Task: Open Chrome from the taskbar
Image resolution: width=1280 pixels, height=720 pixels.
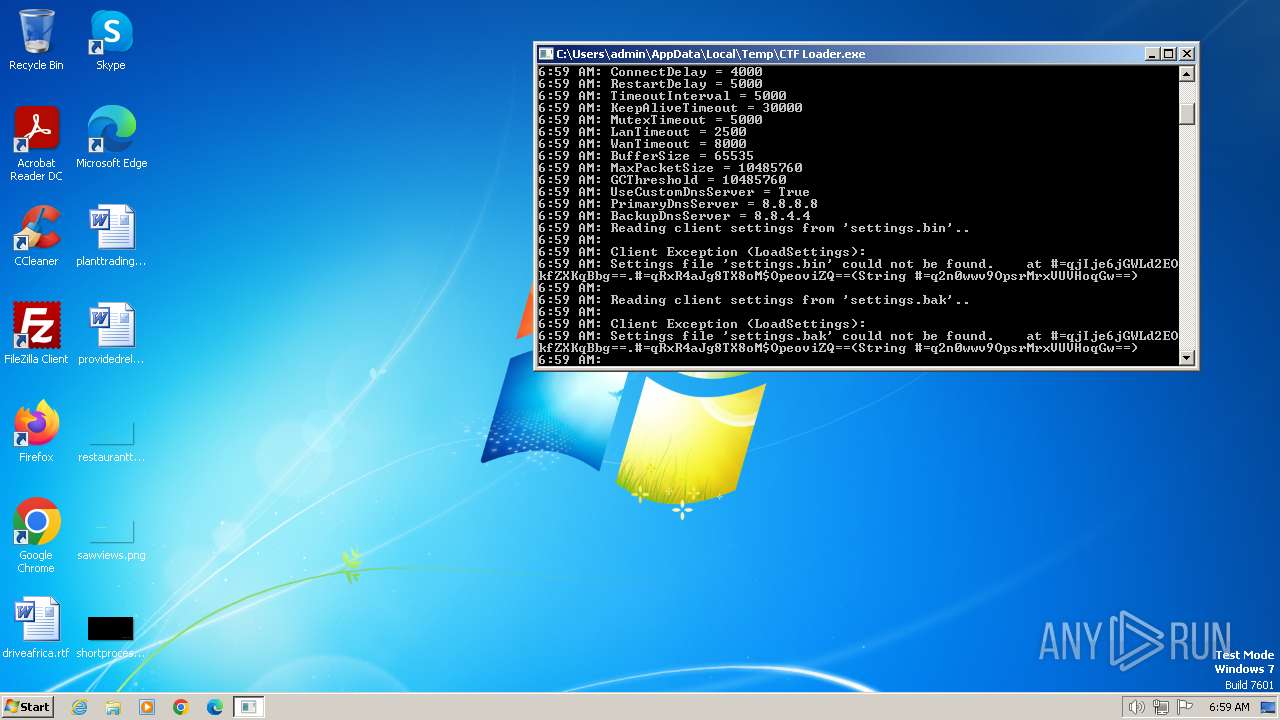Action: pyautogui.click(x=181, y=707)
